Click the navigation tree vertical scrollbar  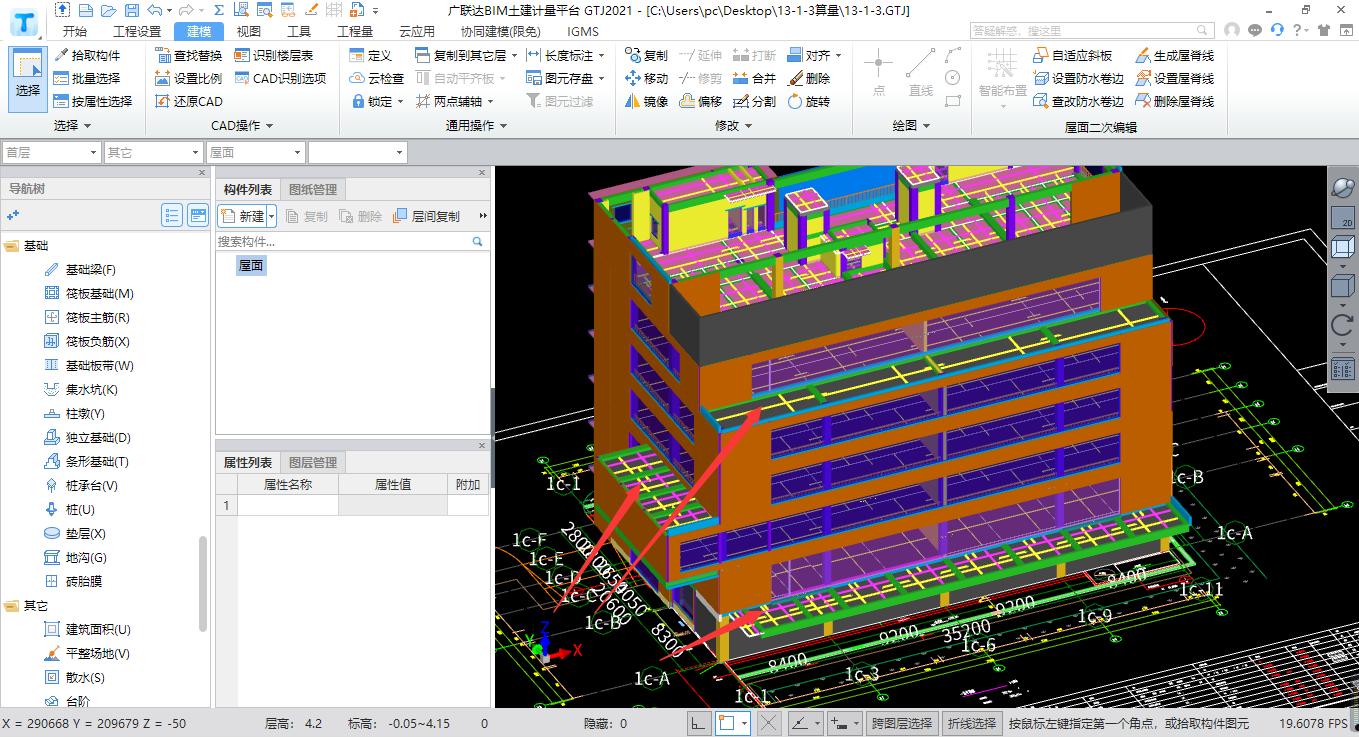204,584
